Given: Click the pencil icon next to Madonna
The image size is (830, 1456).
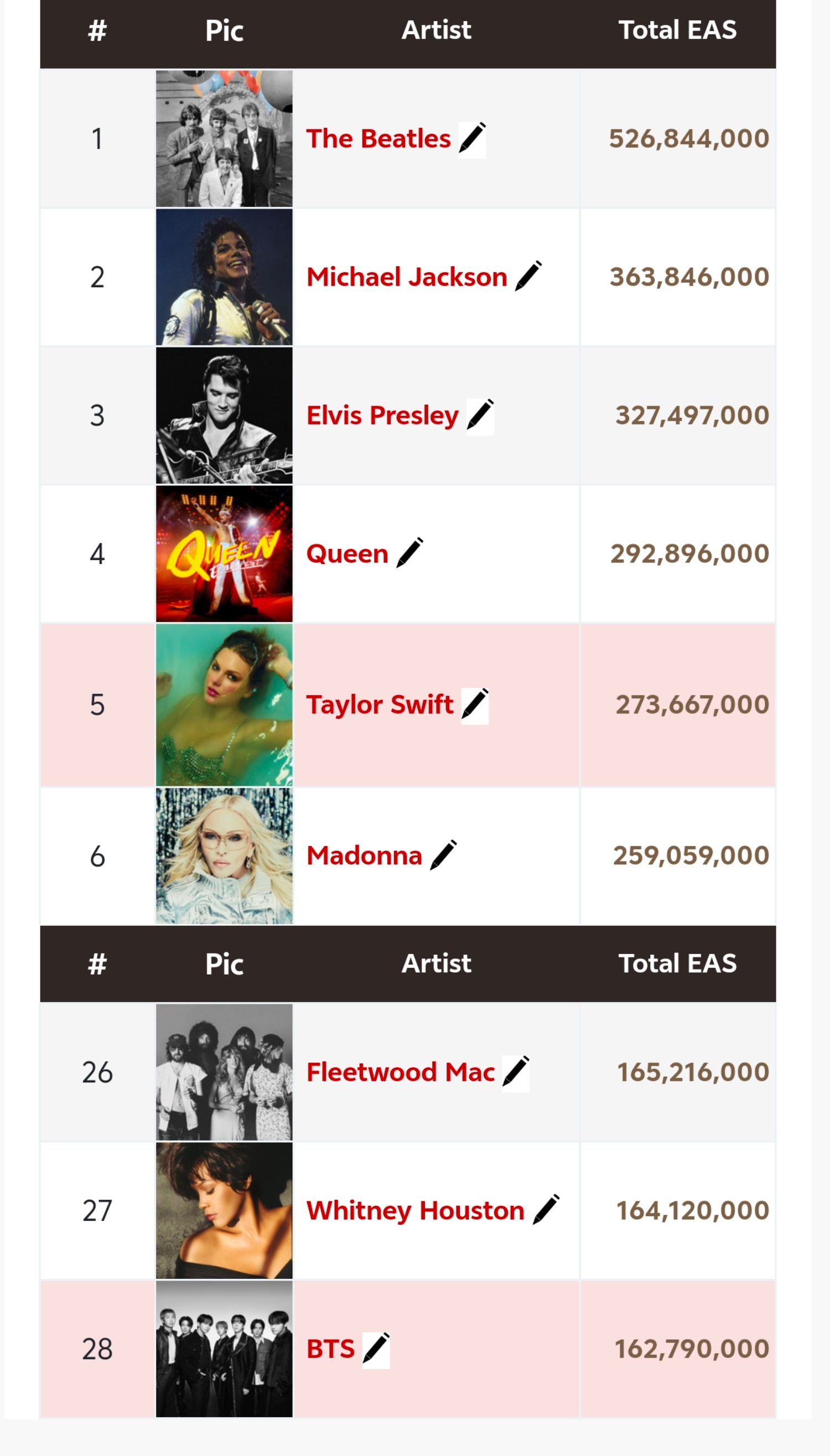Looking at the screenshot, I should point(444,856).
